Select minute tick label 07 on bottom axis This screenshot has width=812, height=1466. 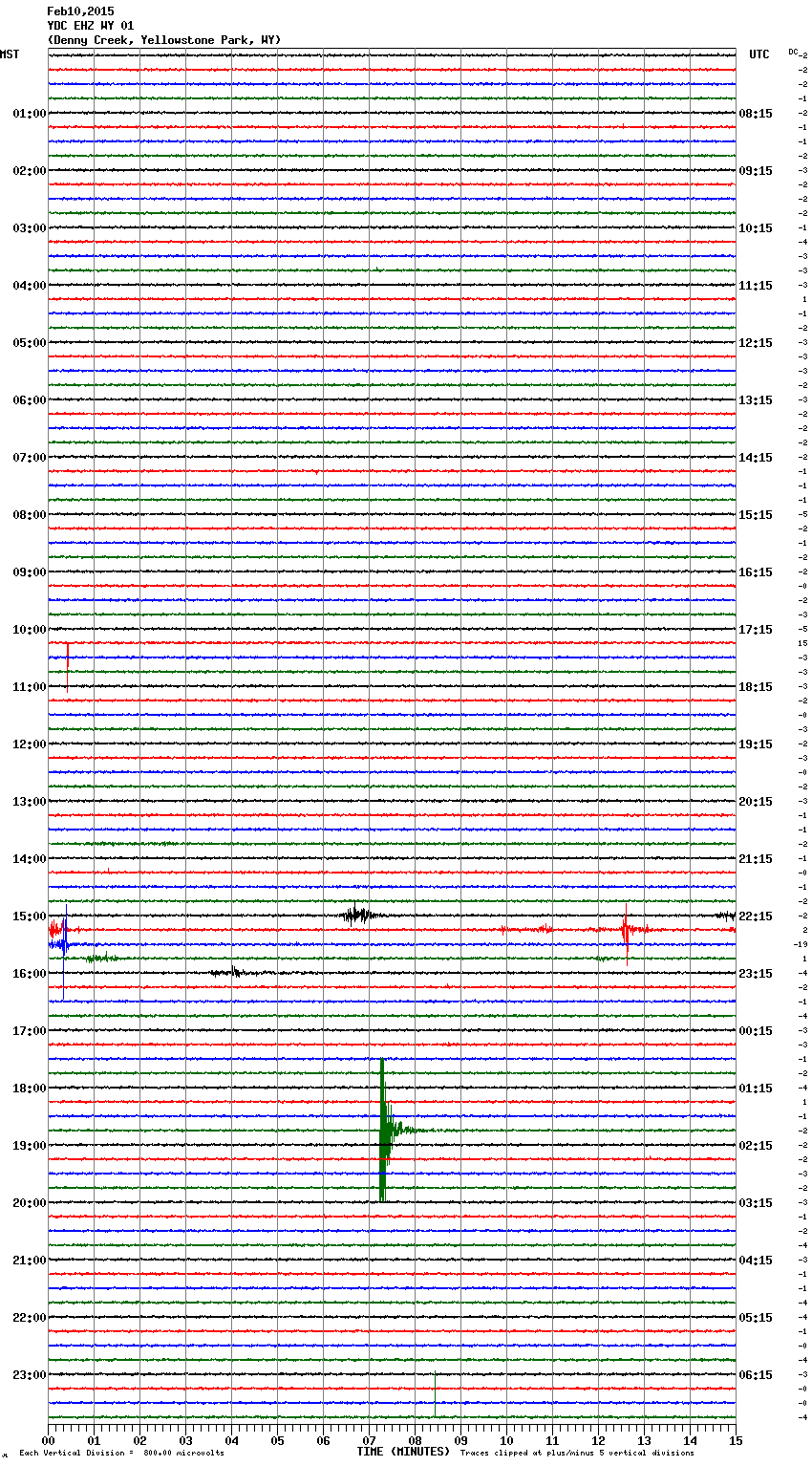point(369,1440)
